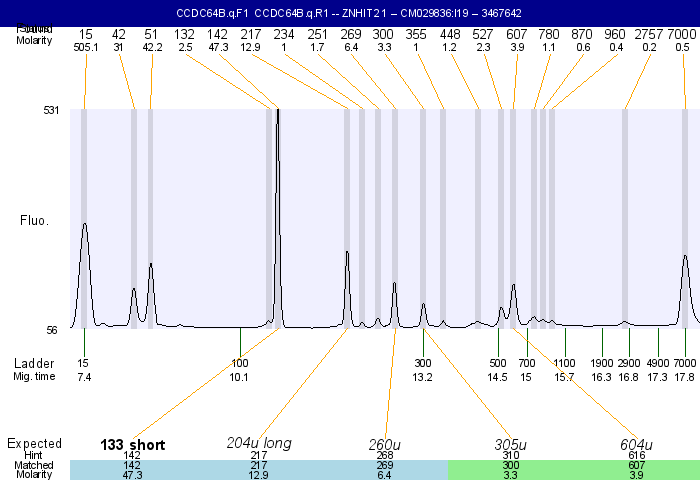Click the ladder marker labeled 4900
Viewport: 700px width, 480px height.
[658, 363]
